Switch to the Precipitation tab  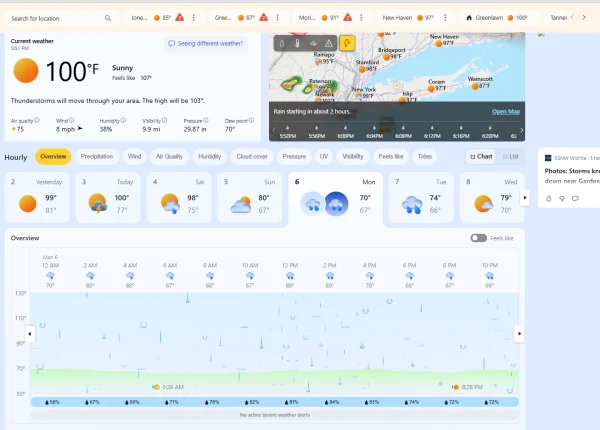pos(97,156)
